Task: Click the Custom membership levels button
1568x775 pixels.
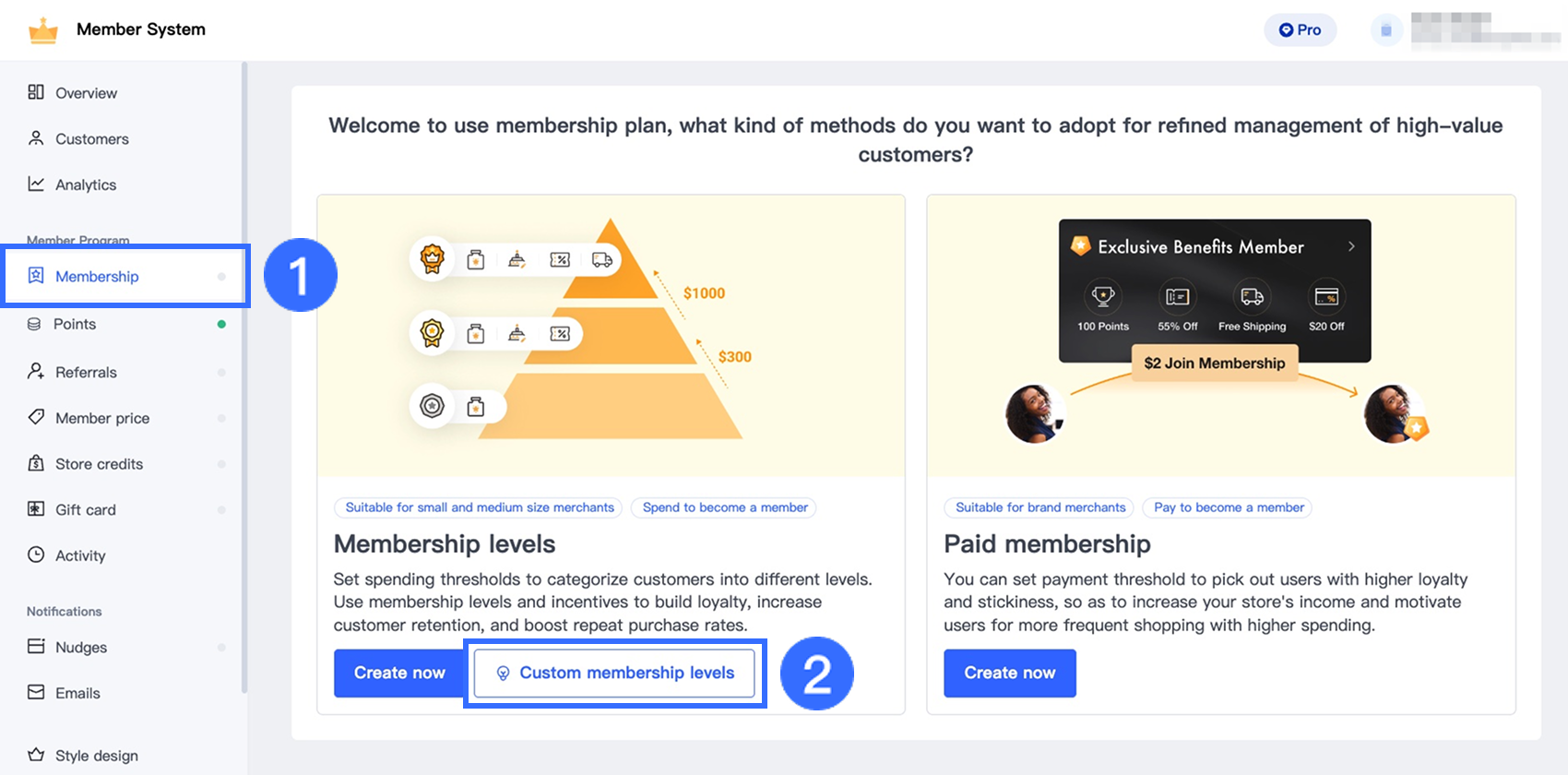Action: [614, 673]
